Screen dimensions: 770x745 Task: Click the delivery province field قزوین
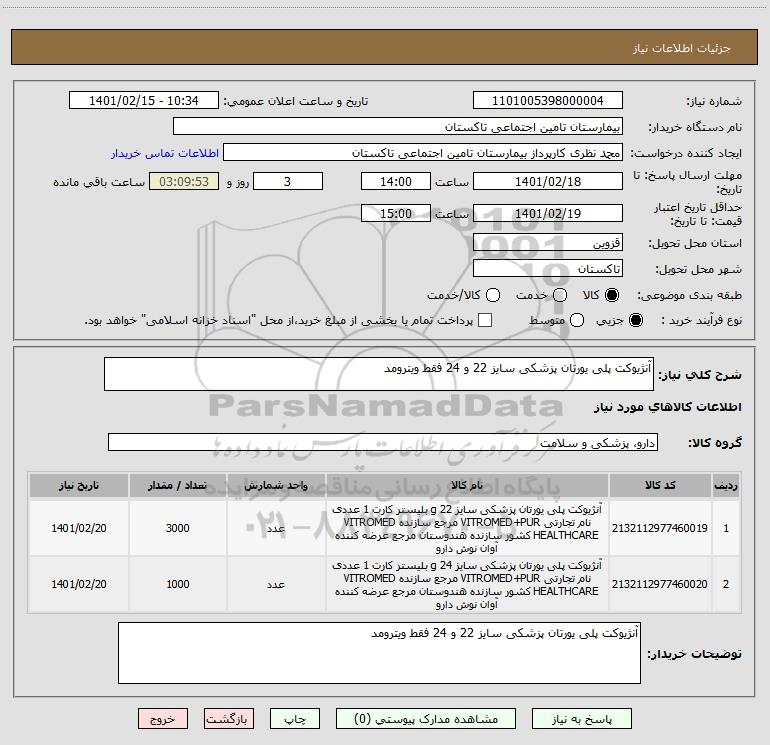(x=548, y=242)
